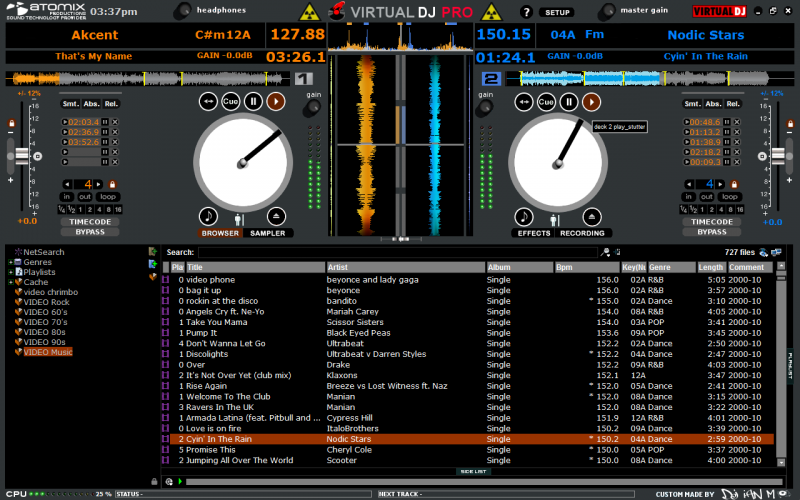Viewport: 800px width, 500px height.
Task: Open the RECORDING tab
Action: pyautogui.click(x=582, y=233)
